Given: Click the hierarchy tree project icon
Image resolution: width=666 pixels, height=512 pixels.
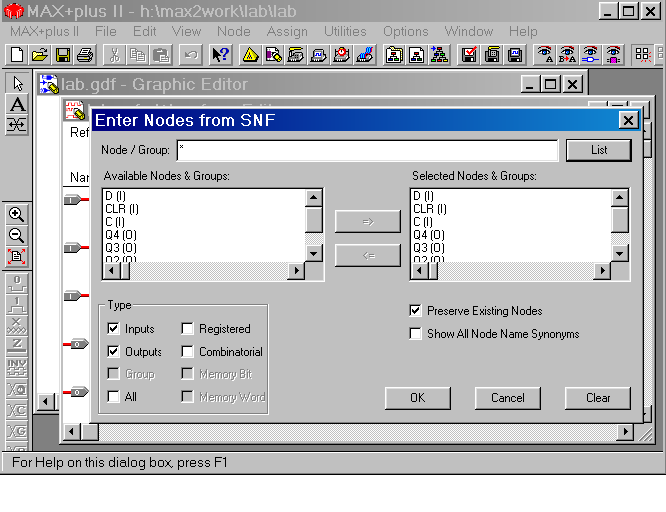Looking at the screenshot, I should click(440, 55).
